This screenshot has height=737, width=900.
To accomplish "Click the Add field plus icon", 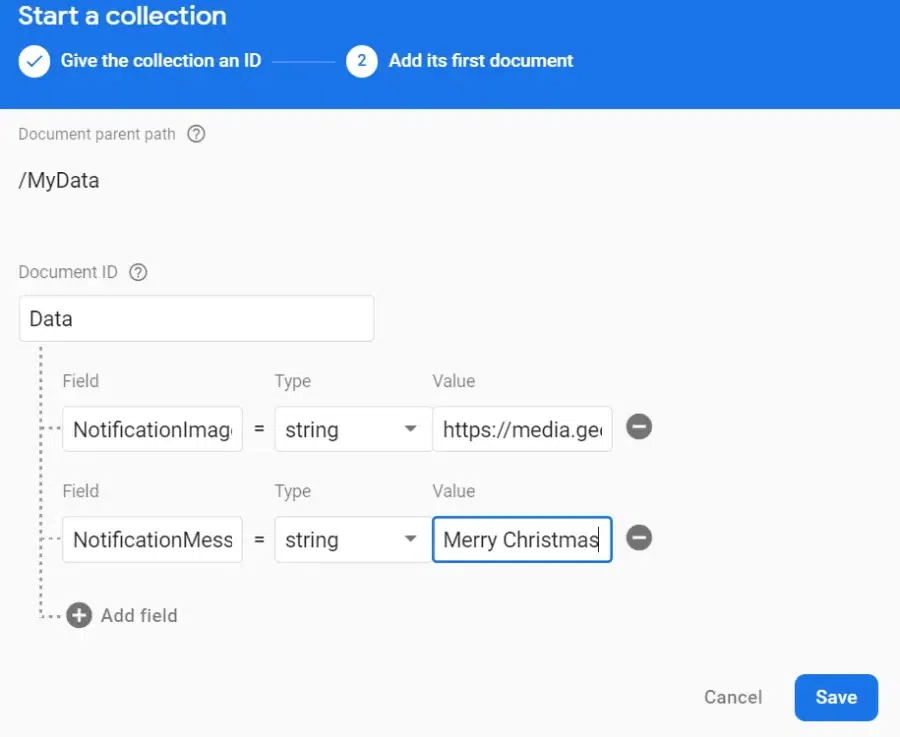I will tap(80, 615).
